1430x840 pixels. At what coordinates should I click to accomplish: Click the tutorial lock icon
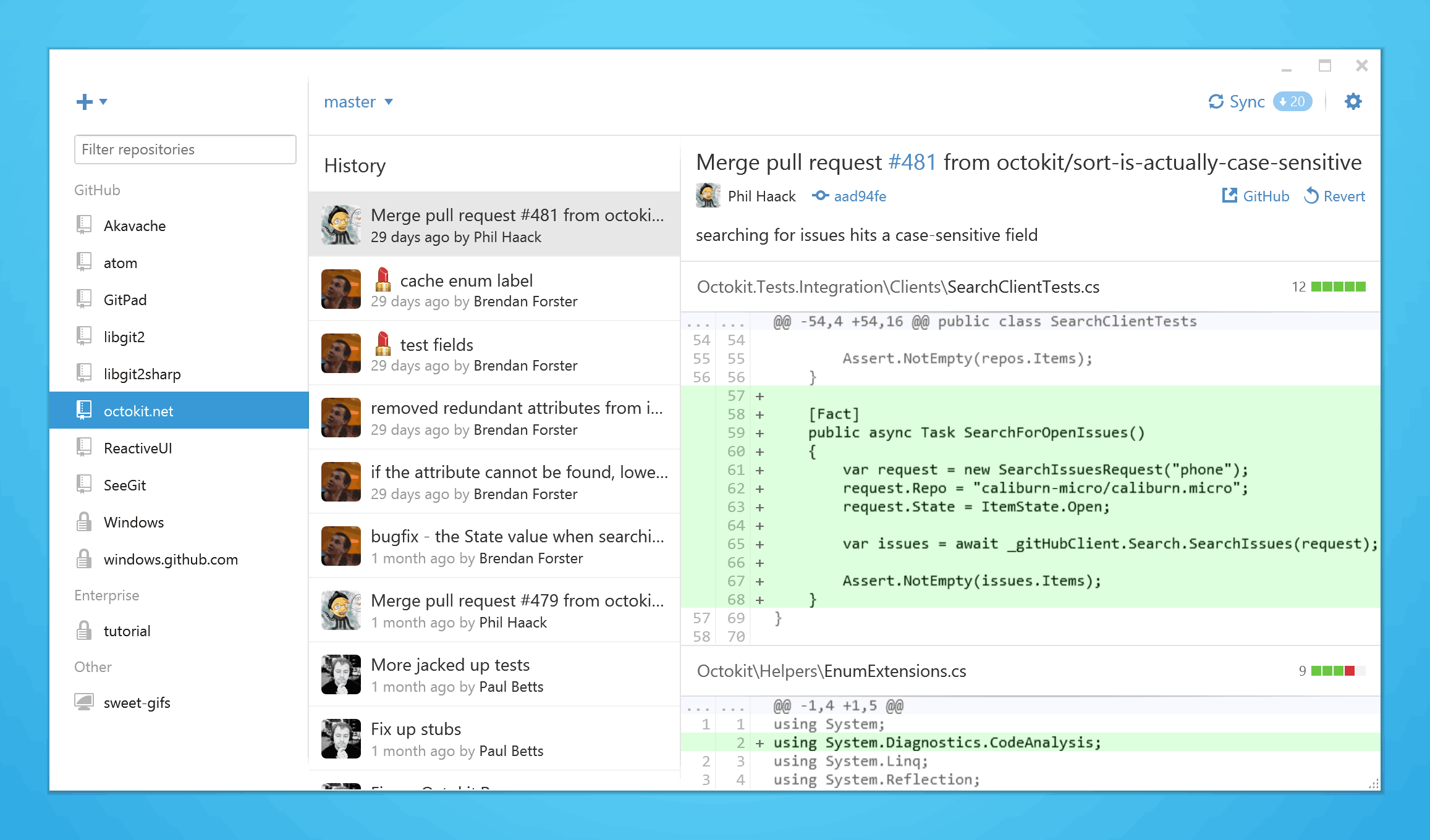point(84,630)
